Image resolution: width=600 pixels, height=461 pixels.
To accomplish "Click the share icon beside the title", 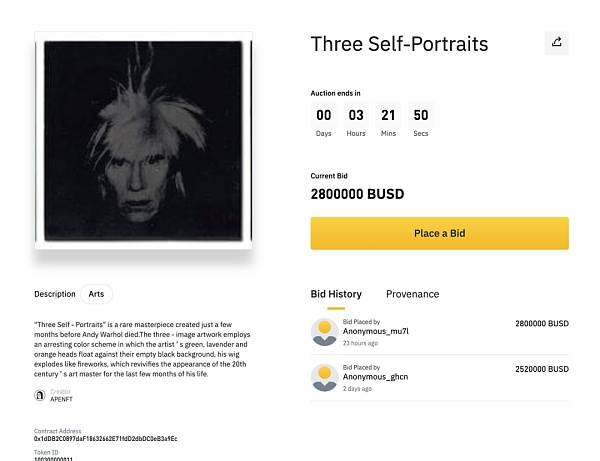I will click(556, 42).
